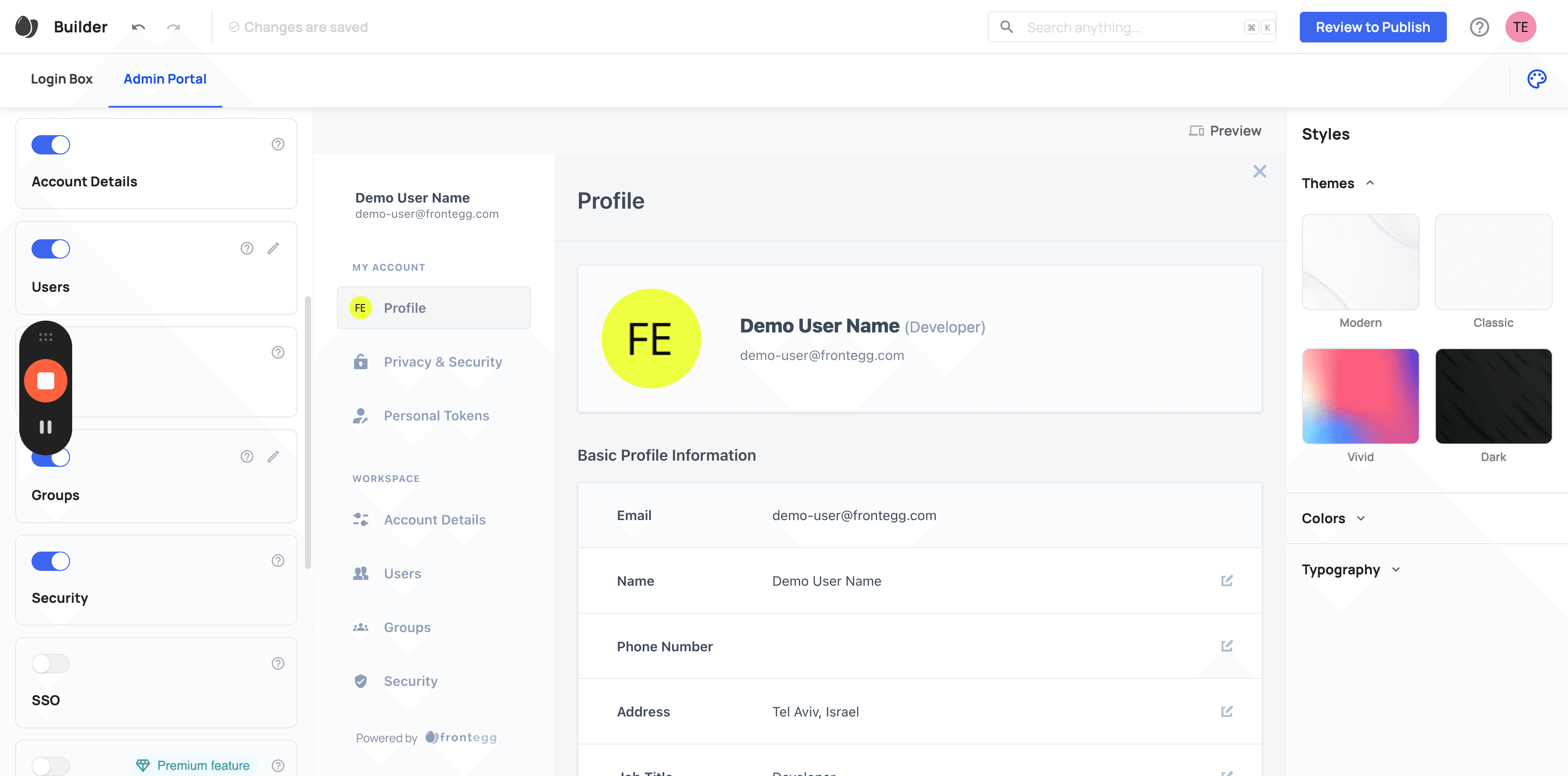Screen dimensions: 1568x776
Task: Open the TE user avatar menu
Action: click(x=1520, y=27)
